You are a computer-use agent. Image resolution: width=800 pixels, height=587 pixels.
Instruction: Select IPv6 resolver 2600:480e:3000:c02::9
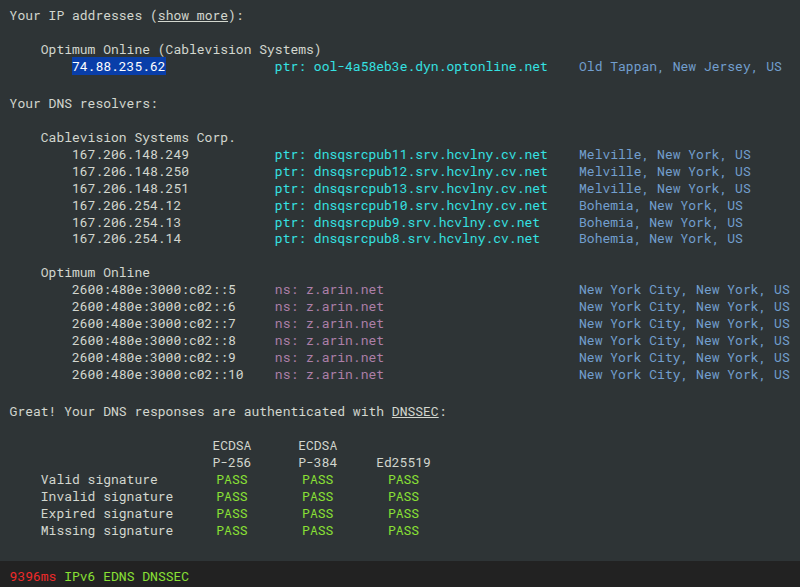[x=154, y=358]
